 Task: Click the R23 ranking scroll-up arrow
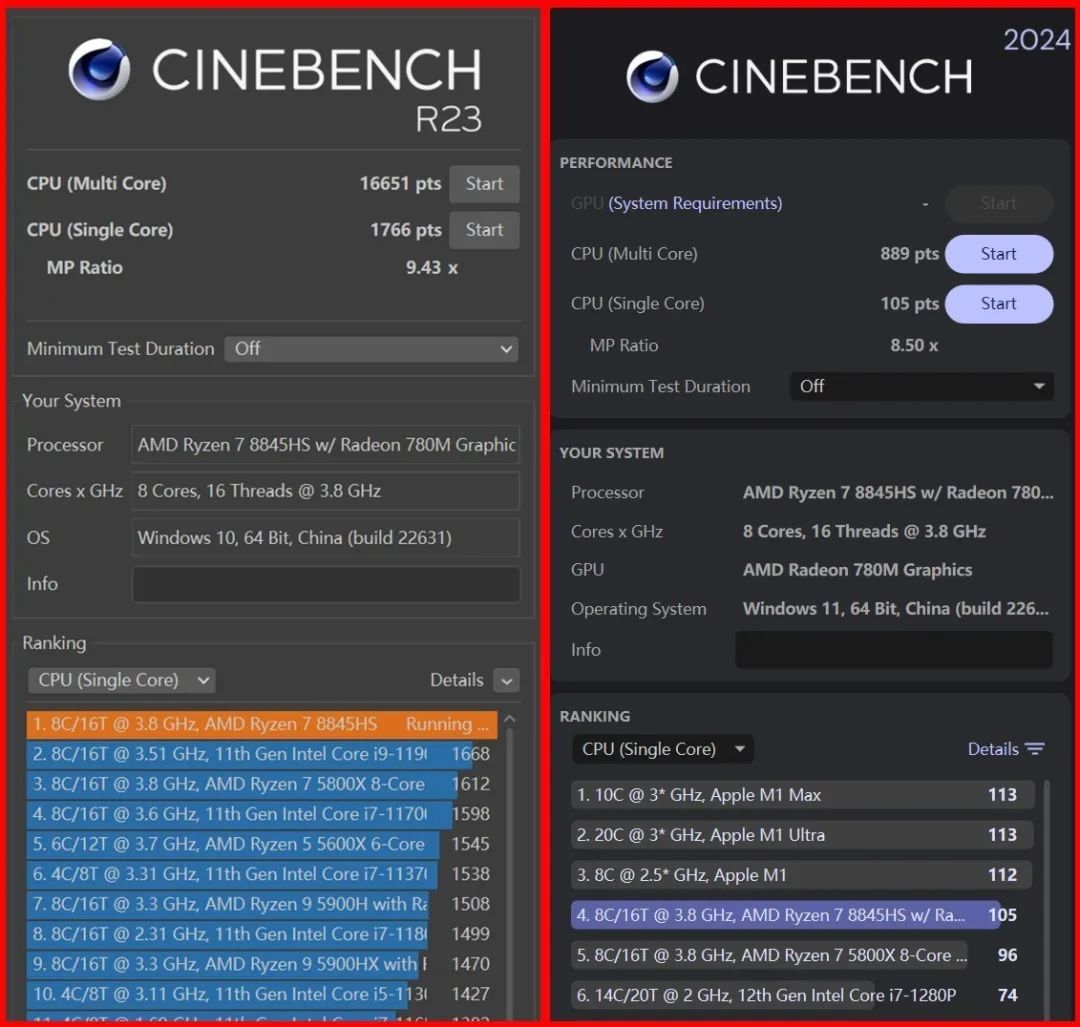click(510, 719)
